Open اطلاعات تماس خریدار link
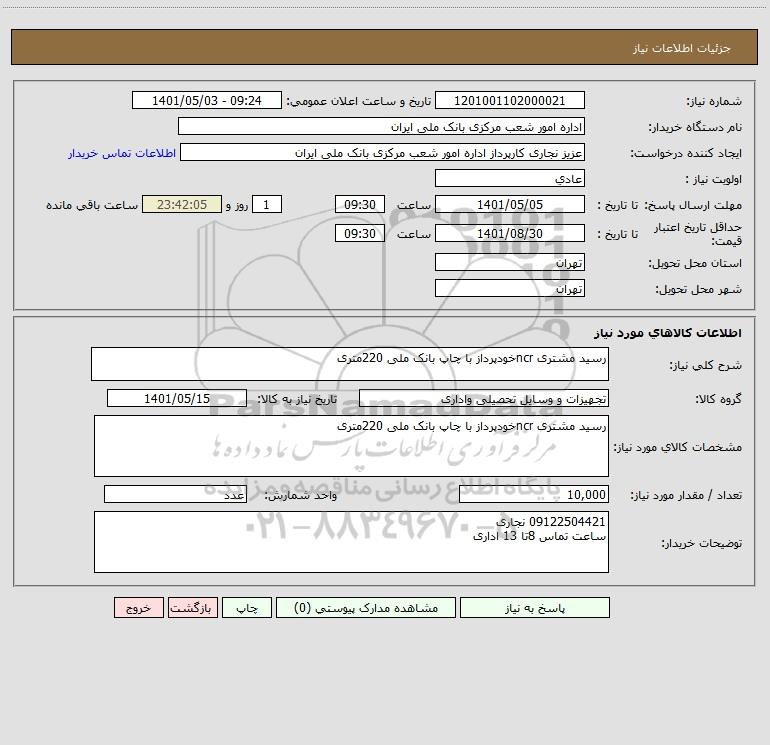770x745 pixels. point(122,153)
